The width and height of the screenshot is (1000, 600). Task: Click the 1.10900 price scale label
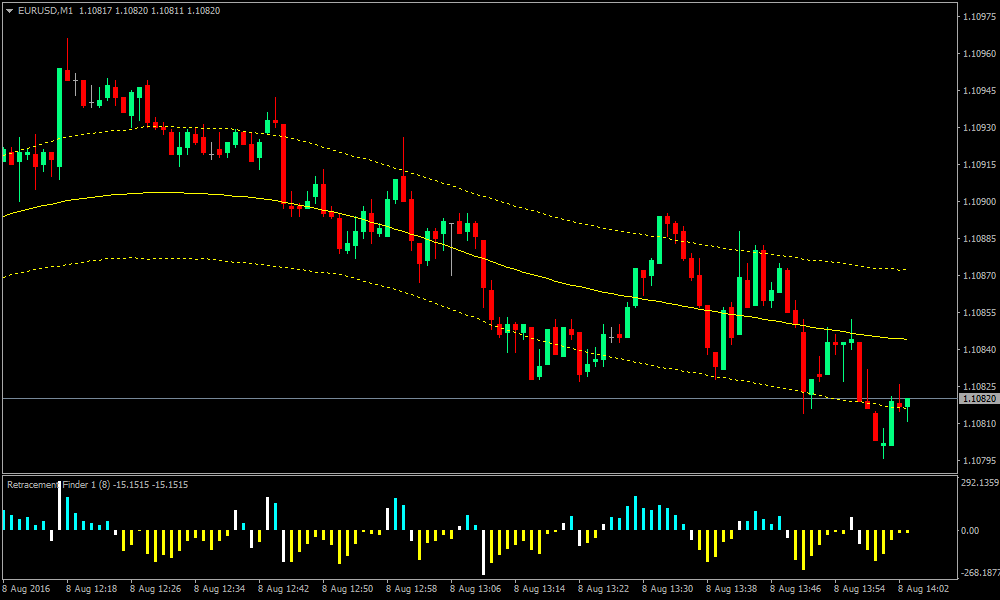[x=977, y=202]
